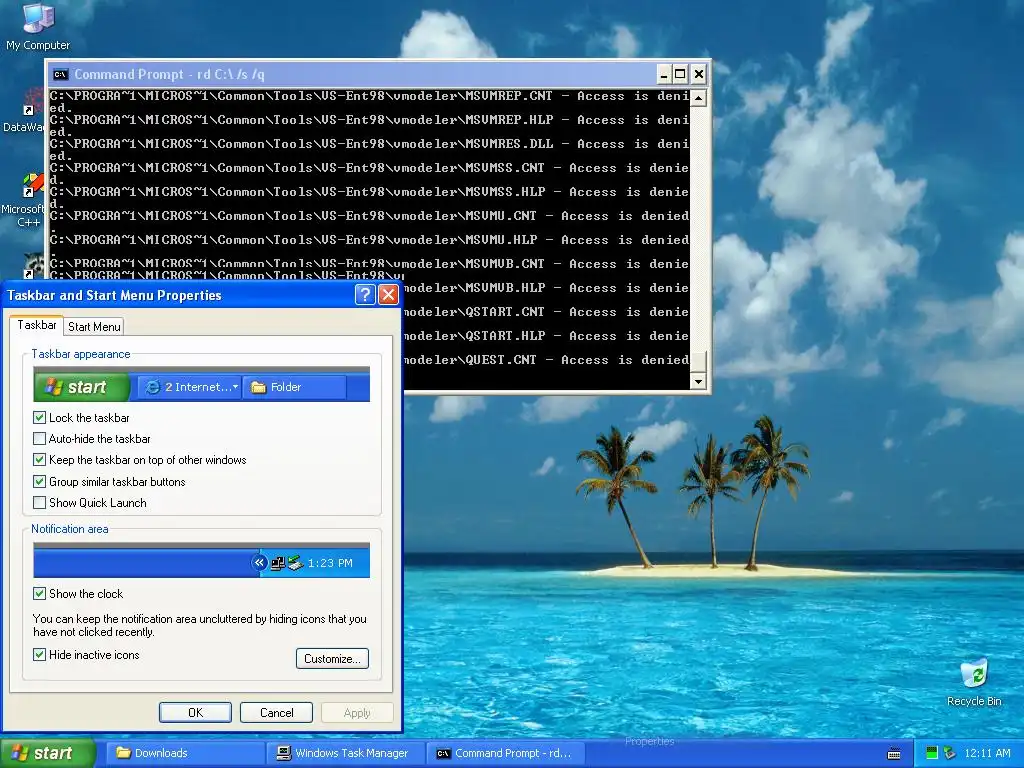The image size is (1024, 768).
Task: Click the keyboard icon on the taskbar
Action: [894, 754]
